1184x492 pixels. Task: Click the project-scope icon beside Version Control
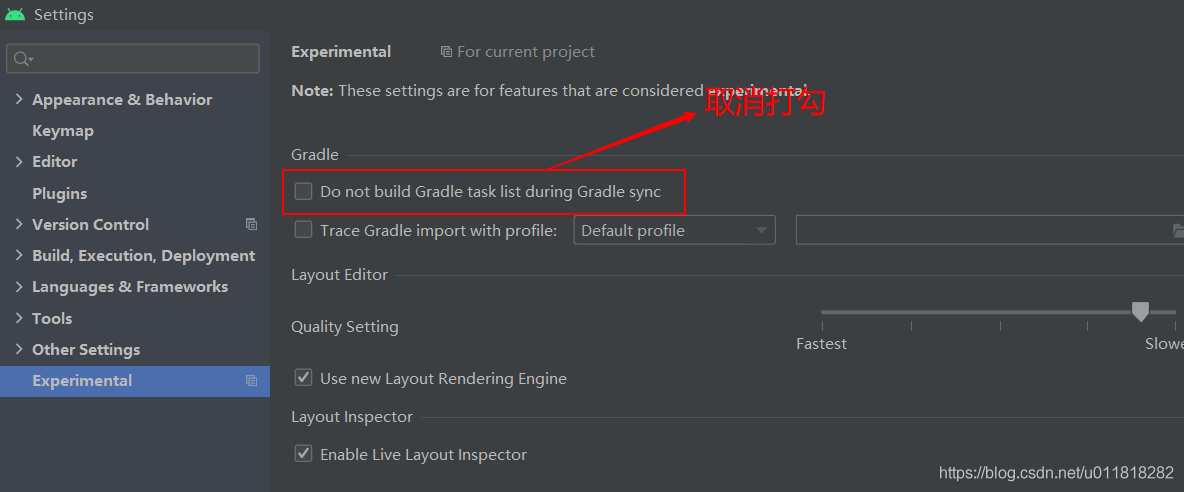(x=251, y=224)
